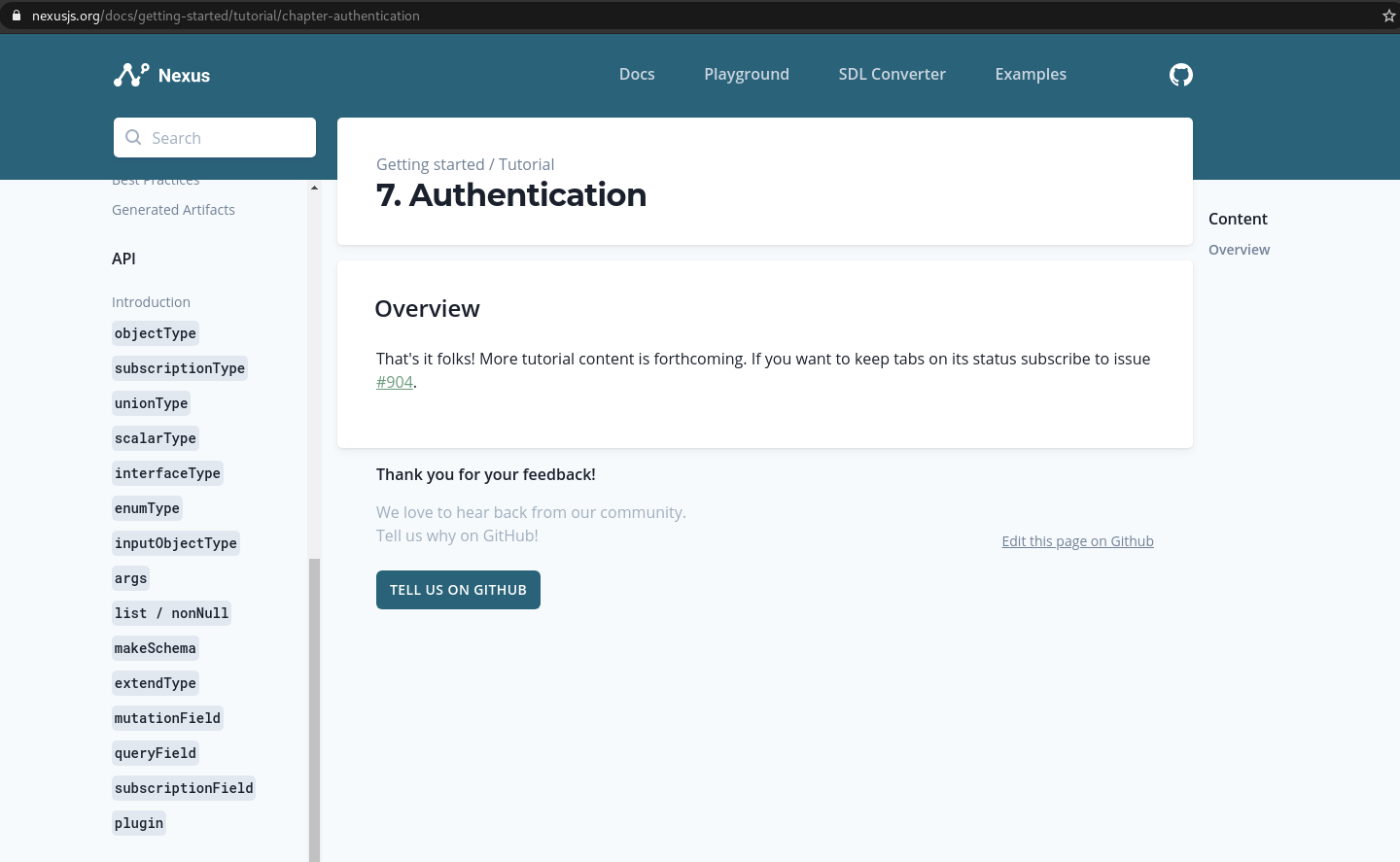This screenshot has width=1400, height=862.
Task: Bookmark this page with the star icon
Action: pyautogui.click(x=1388, y=16)
